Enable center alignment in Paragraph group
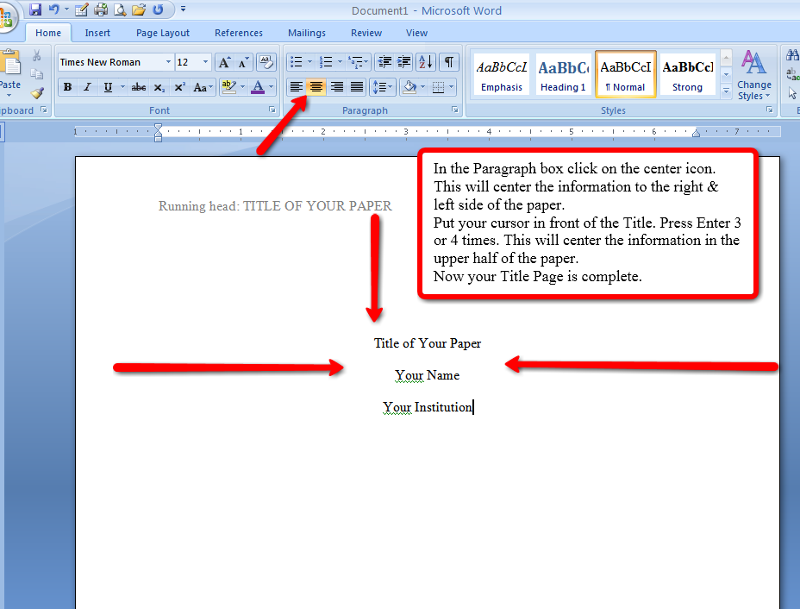Screen dimensions: 800x609 316,87
